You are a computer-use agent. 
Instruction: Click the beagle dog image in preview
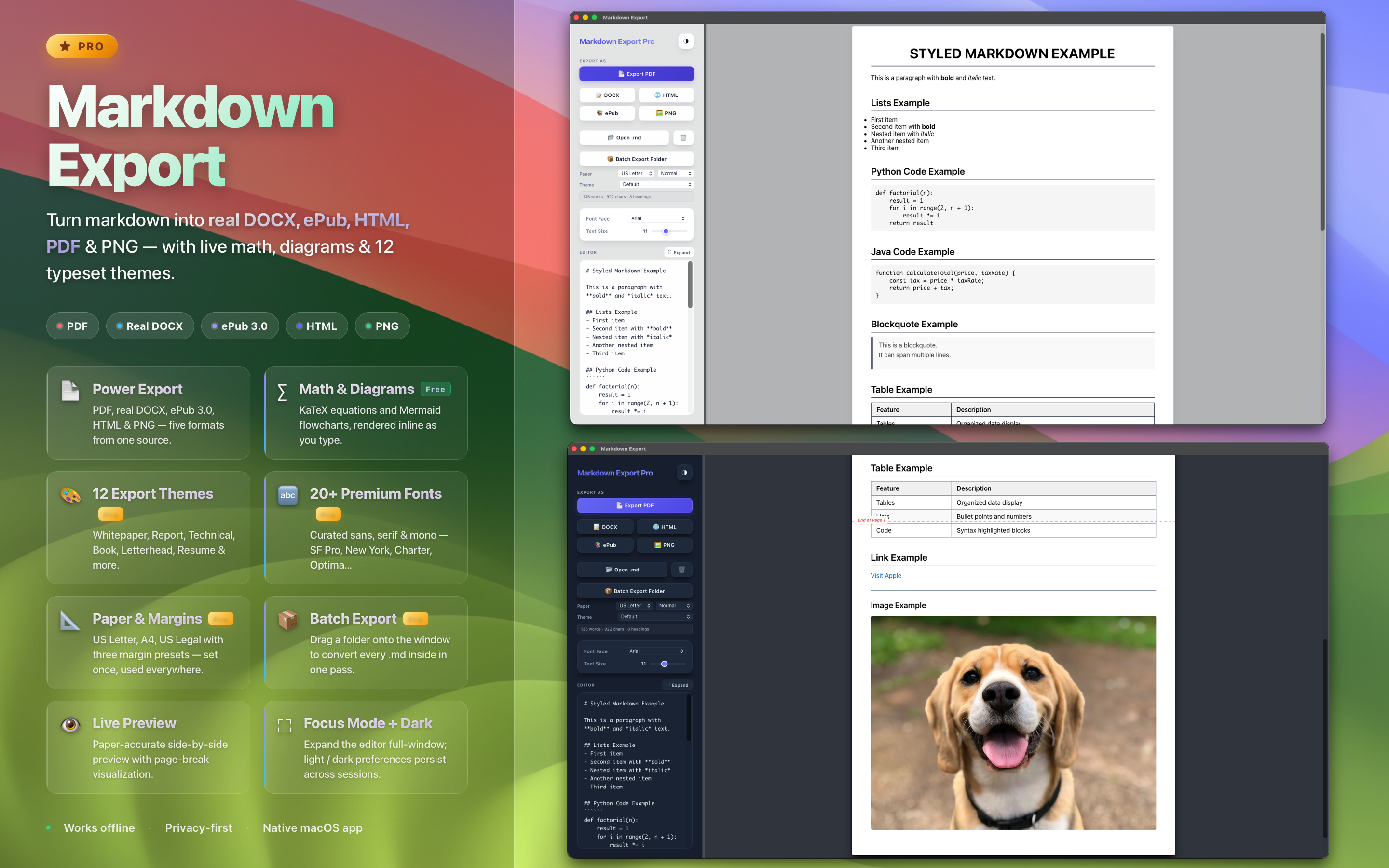coord(1013,723)
